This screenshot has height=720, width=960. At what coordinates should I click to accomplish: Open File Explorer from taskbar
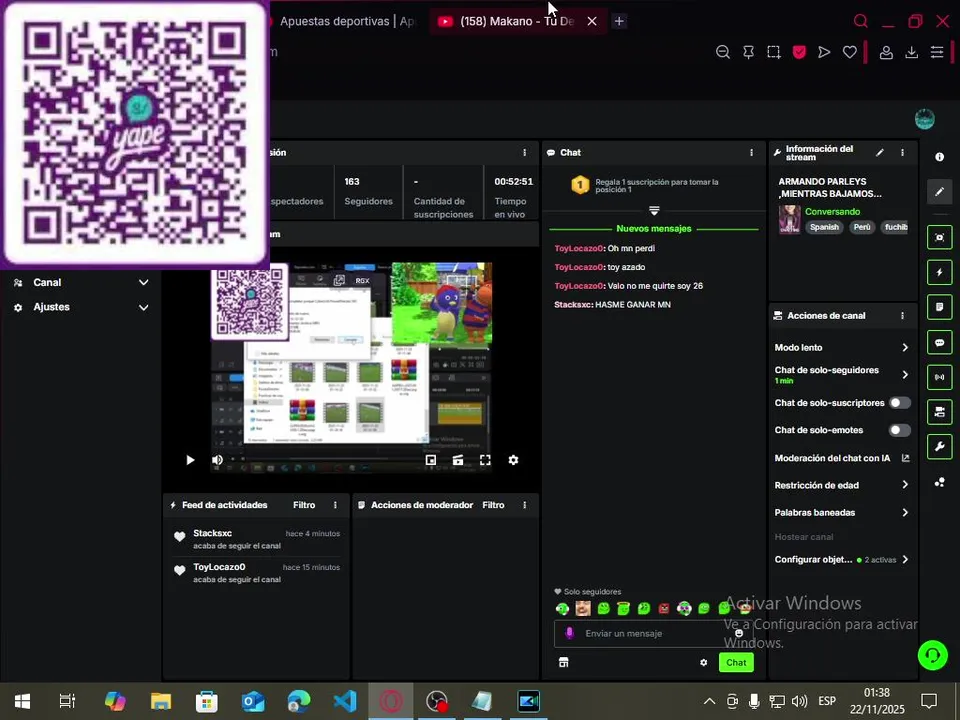(x=161, y=701)
